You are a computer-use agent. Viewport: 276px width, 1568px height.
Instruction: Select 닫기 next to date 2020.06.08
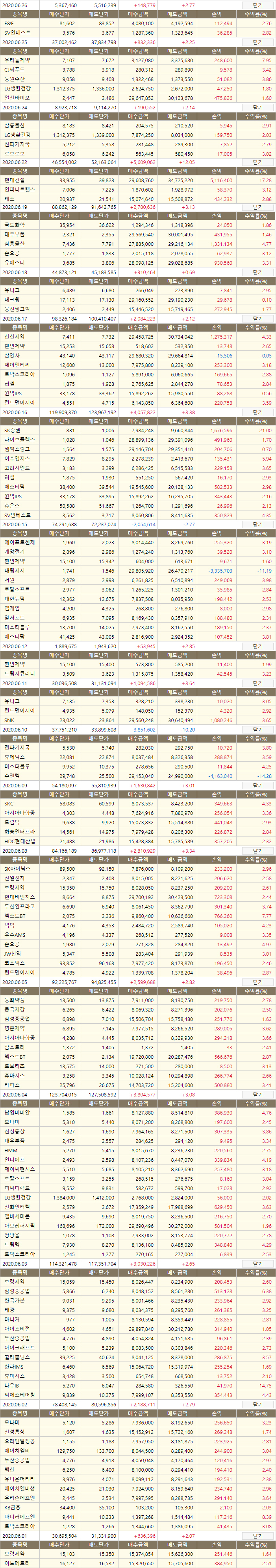click(x=258, y=850)
